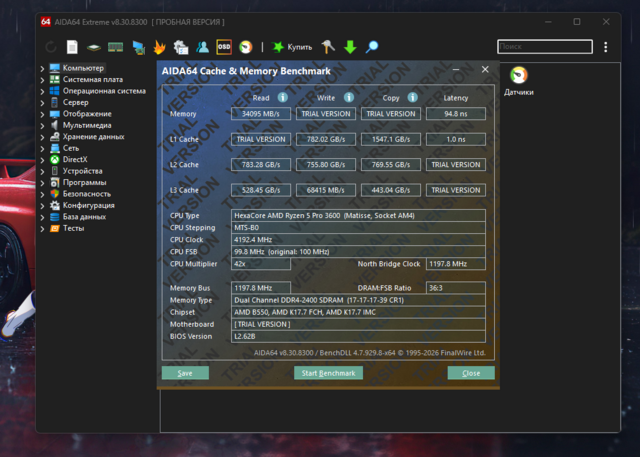Viewport: 640px width, 457px height.
Task: Click the Close button in benchmark dialog
Action: [x=471, y=373]
